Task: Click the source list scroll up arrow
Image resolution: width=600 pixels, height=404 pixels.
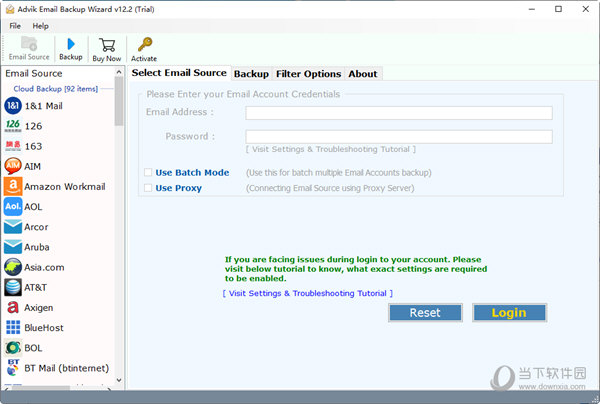Action: click(119, 72)
